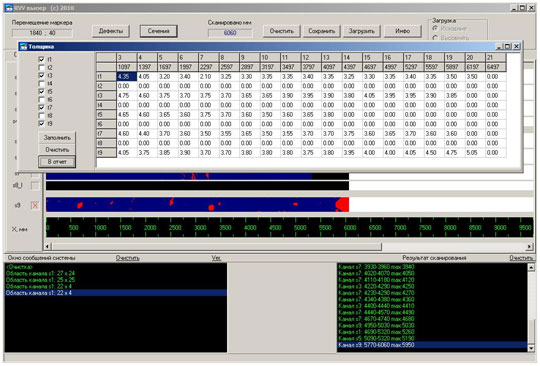540x366 pixels.
Task: Select highlighted result Канал s9: 5770-6060
Action: (432, 345)
